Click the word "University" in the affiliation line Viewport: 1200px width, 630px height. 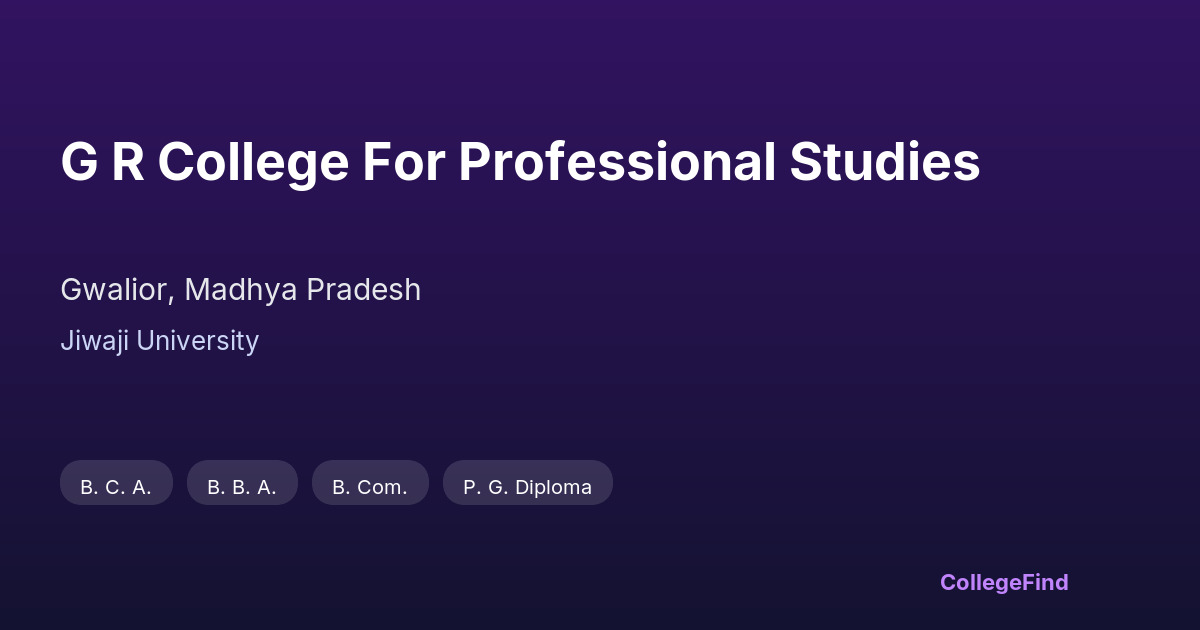197,341
